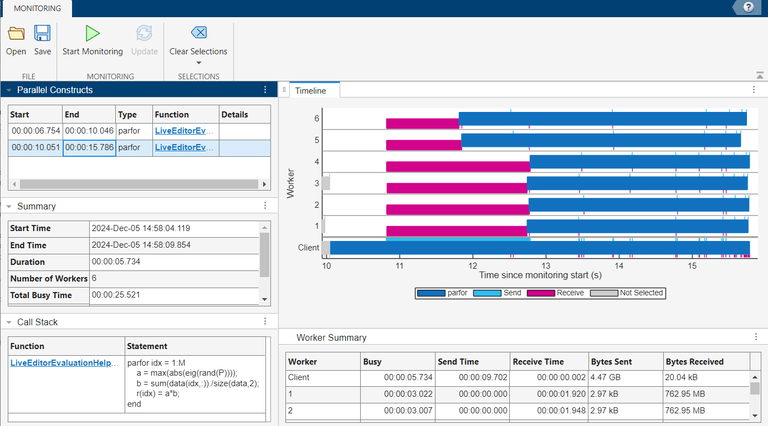The height and width of the screenshot is (426, 768).
Task: Expand the Clear Selections dropdown arrow
Action: (x=198, y=63)
